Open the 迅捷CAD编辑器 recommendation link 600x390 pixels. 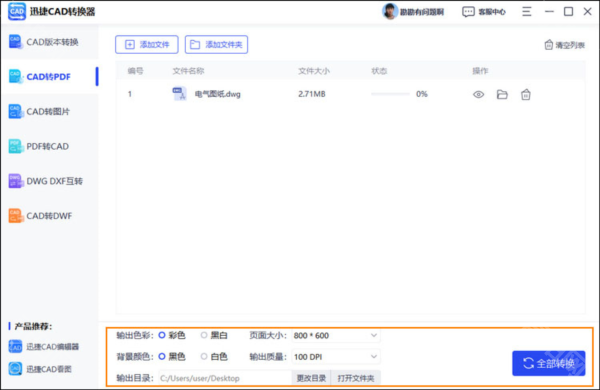click(x=52, y=347)
